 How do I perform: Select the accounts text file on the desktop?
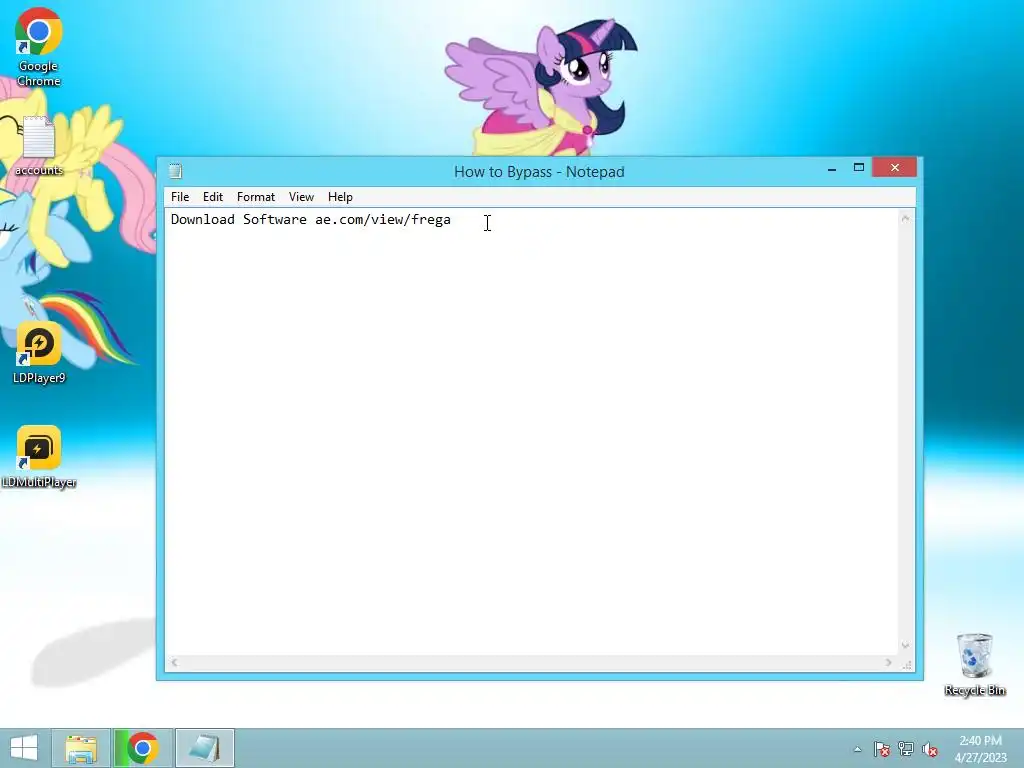point(39,146)
